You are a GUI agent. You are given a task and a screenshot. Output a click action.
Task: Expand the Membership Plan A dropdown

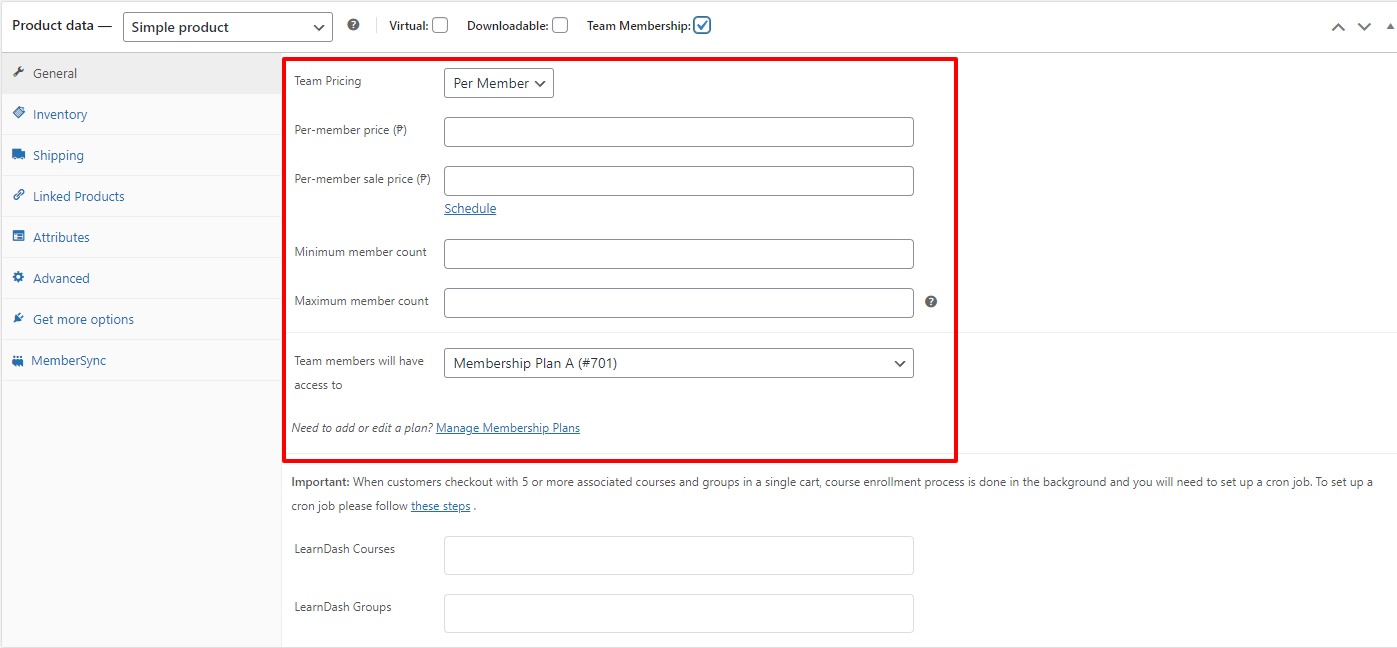click(678, 363)
